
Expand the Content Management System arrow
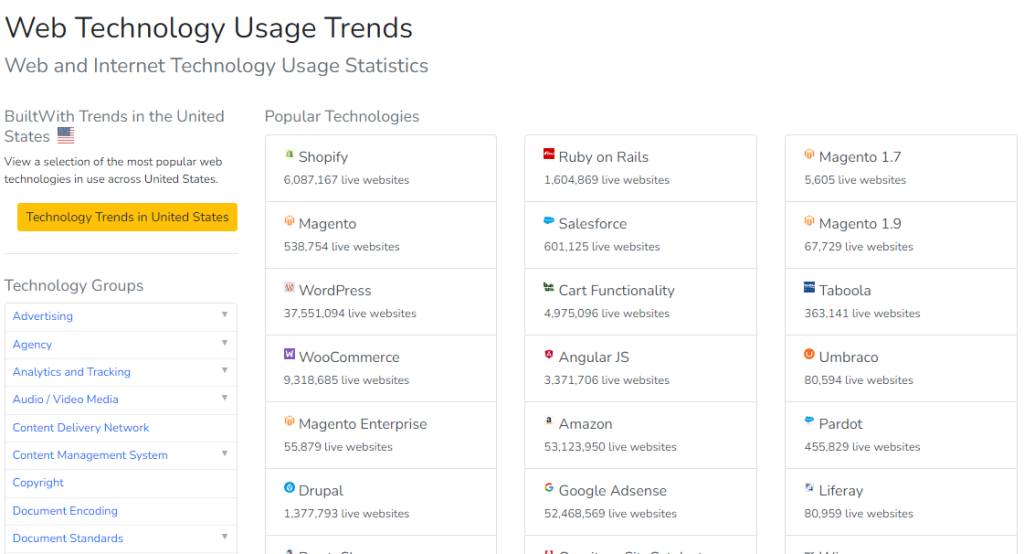225,453
